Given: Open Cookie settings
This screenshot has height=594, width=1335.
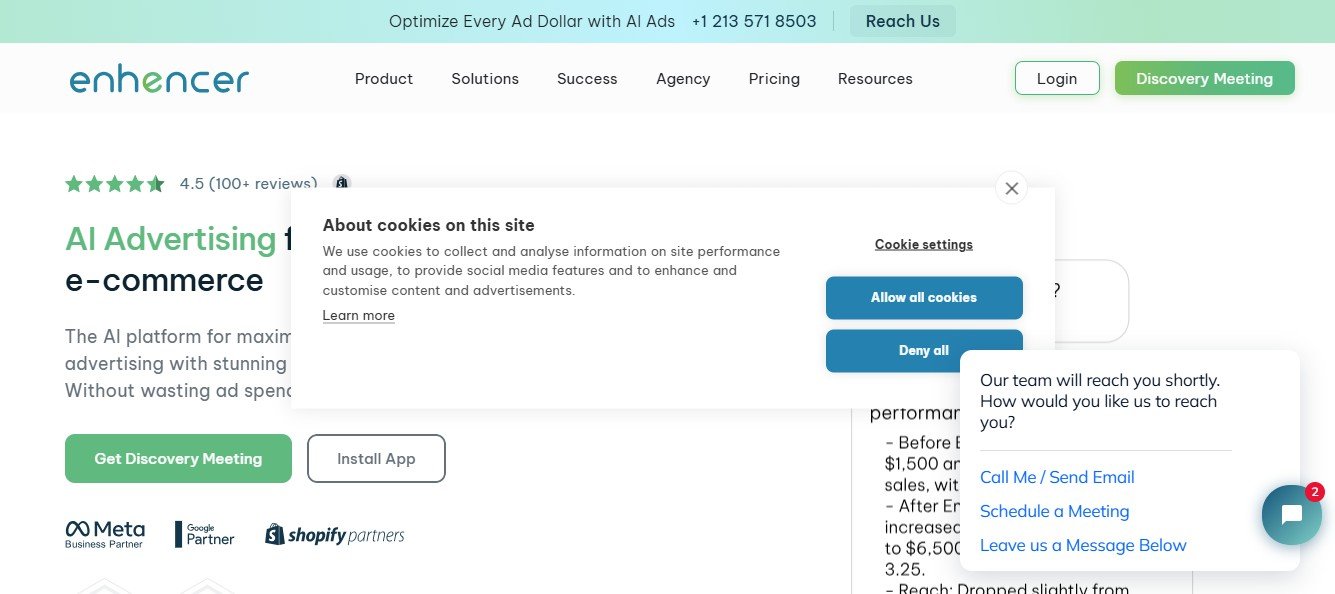Looking at the screenshot, I should click(924, 244).
